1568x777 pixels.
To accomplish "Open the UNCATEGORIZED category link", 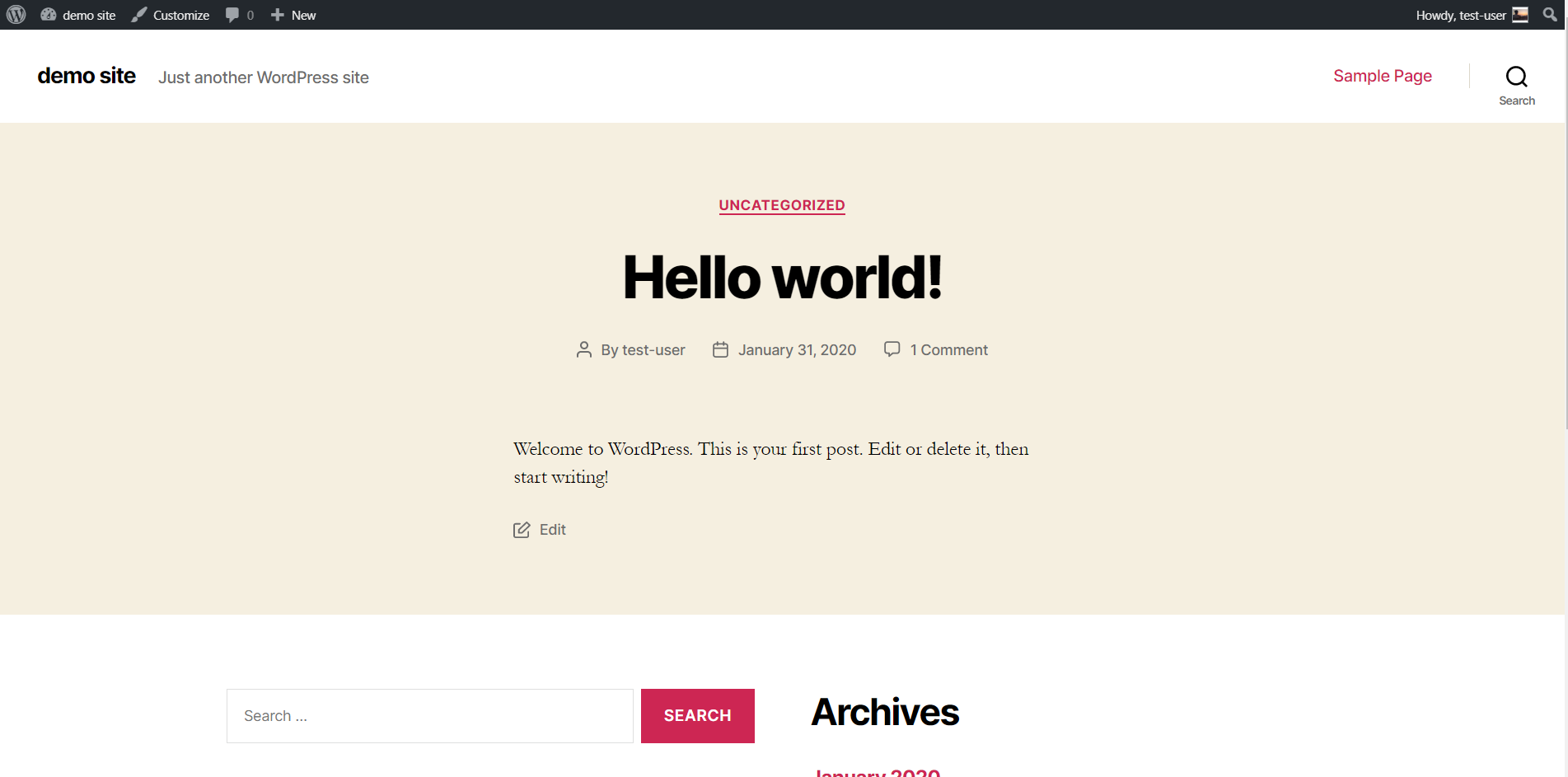I will click(782, 205).
